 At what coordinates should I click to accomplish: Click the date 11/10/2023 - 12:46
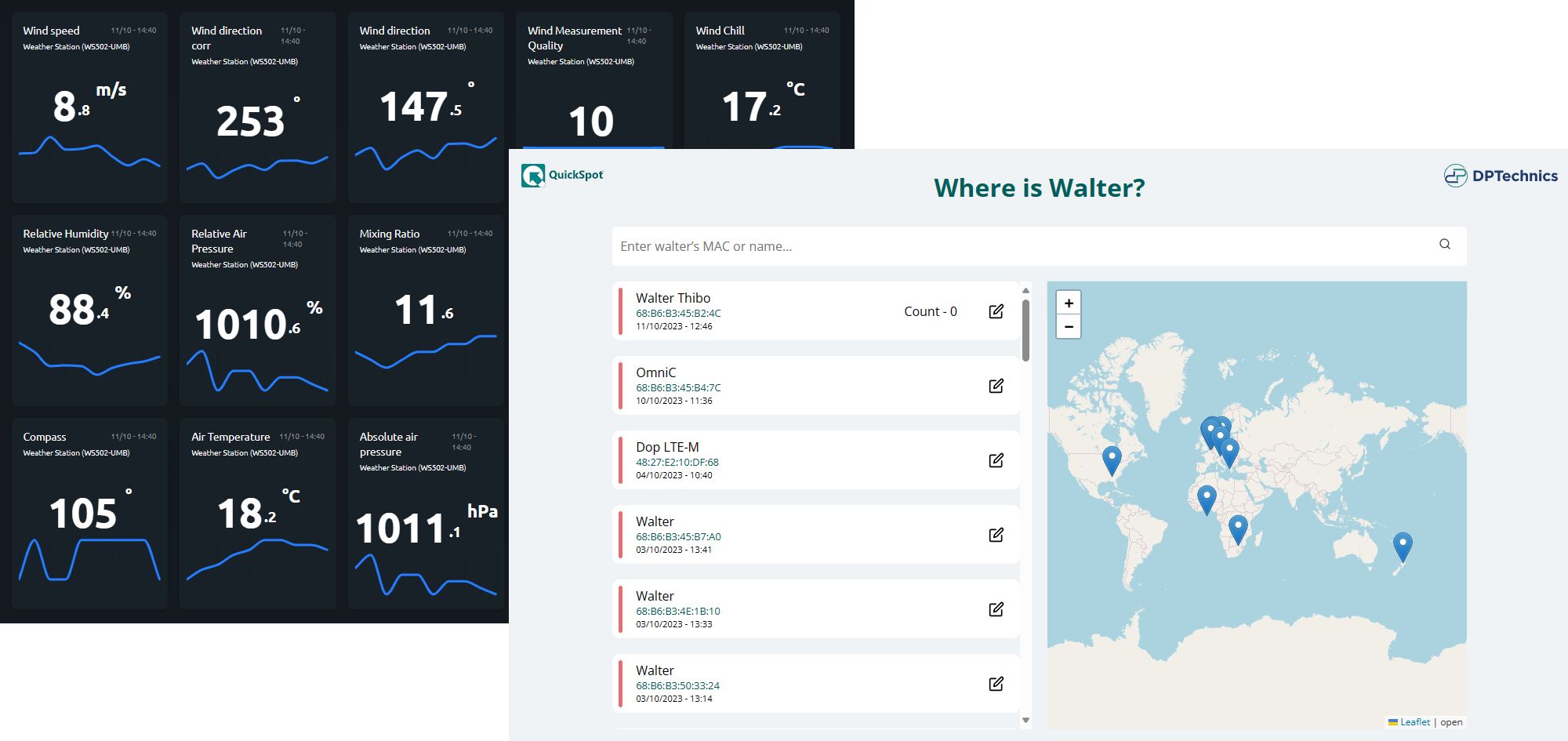pos(674,326)
